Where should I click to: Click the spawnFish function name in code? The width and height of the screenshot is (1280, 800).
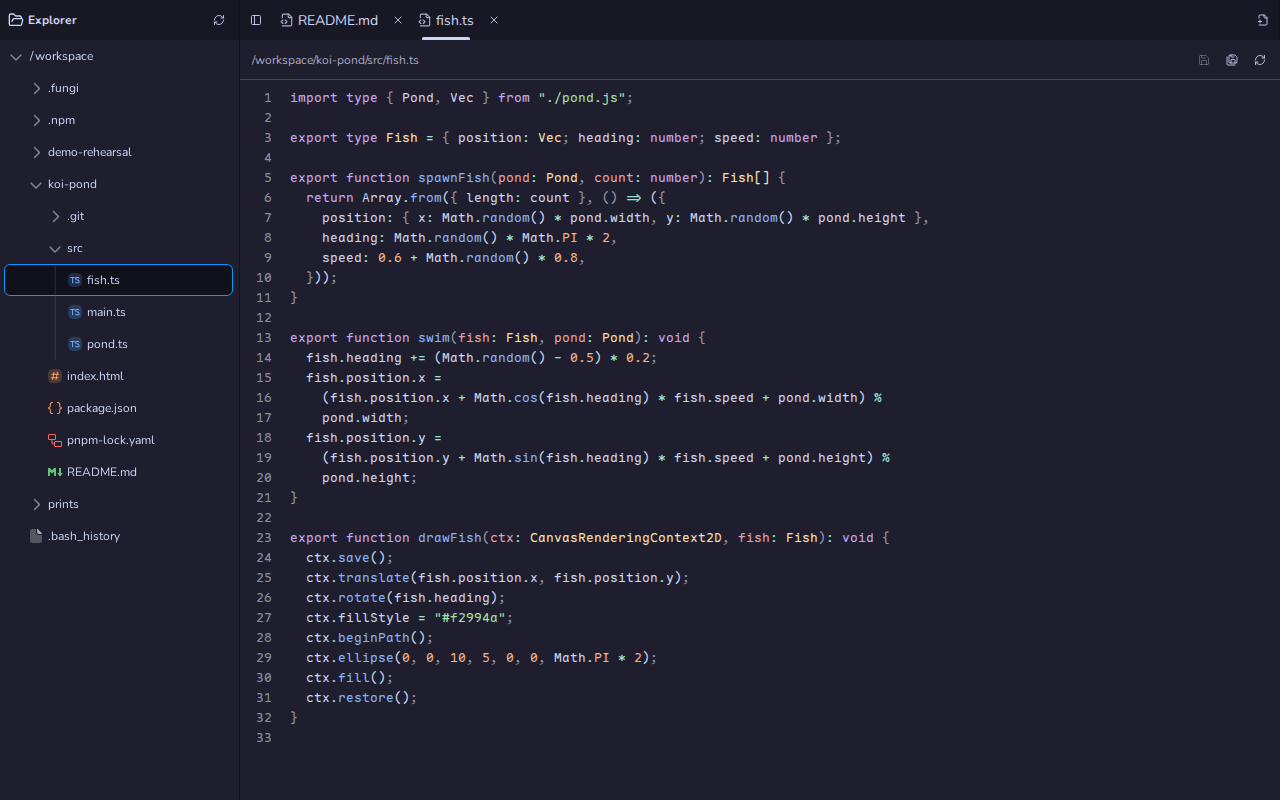pos(454,178)
